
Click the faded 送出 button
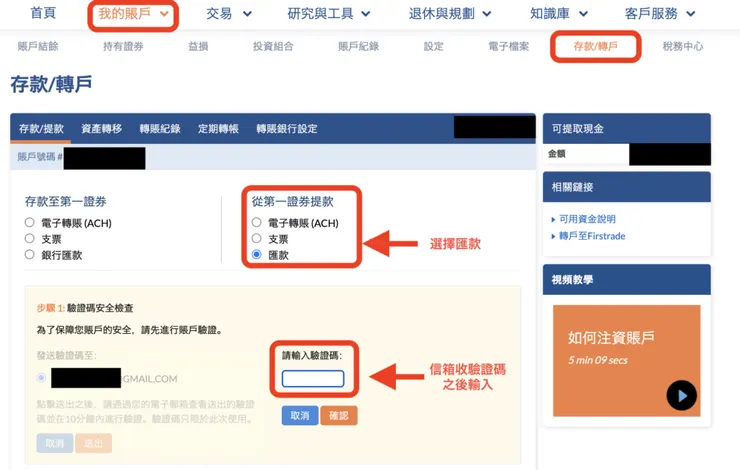click(93, 443)
